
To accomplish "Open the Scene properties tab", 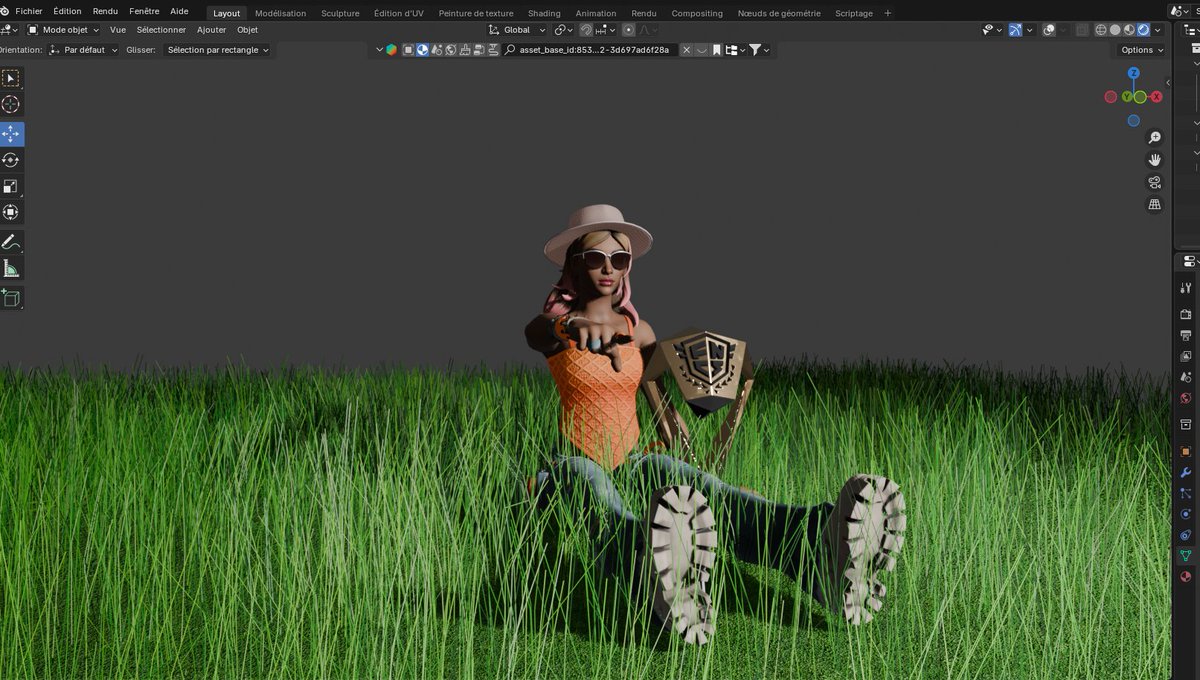I will (1186, 377).
